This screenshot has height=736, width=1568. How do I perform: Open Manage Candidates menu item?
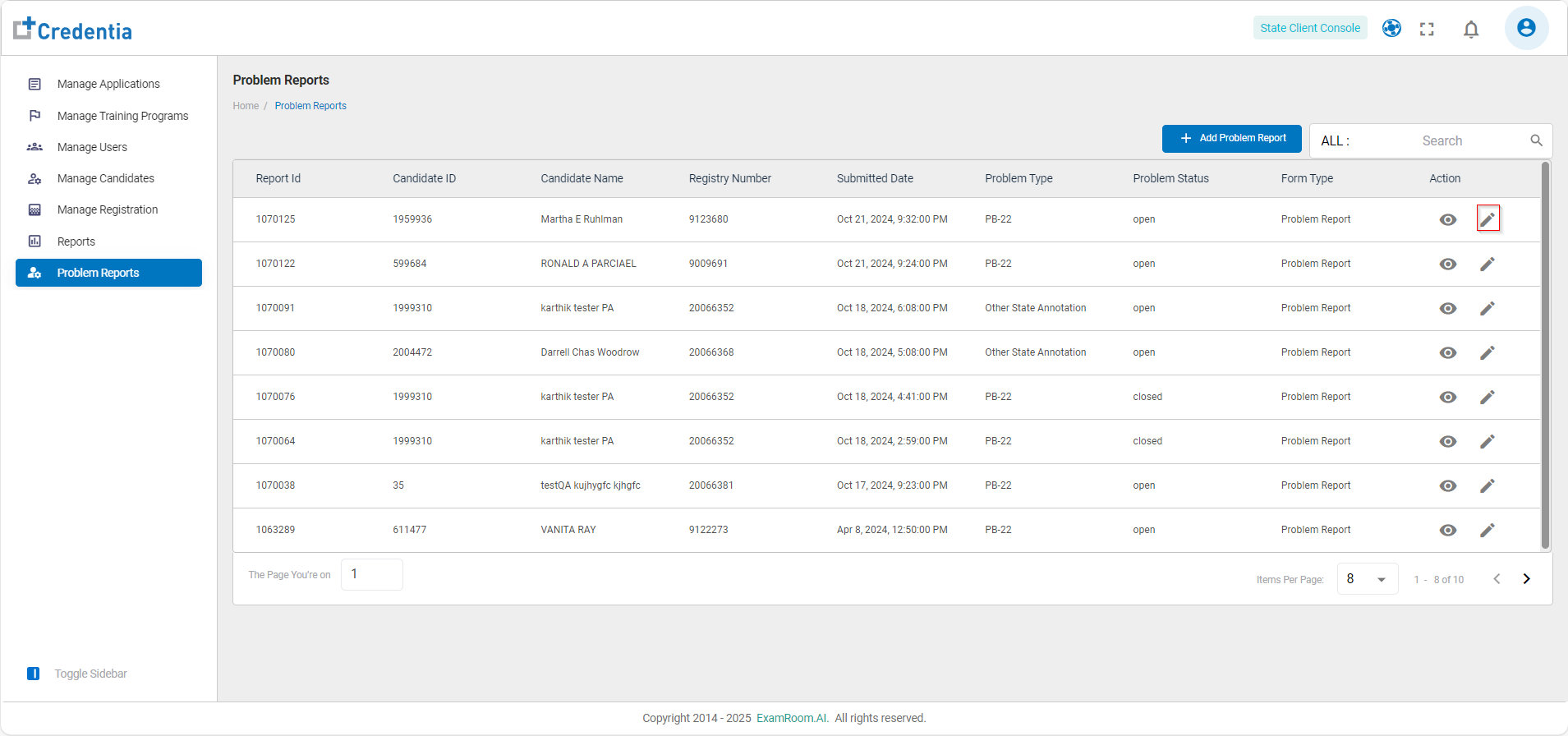[x=105, y=178]
